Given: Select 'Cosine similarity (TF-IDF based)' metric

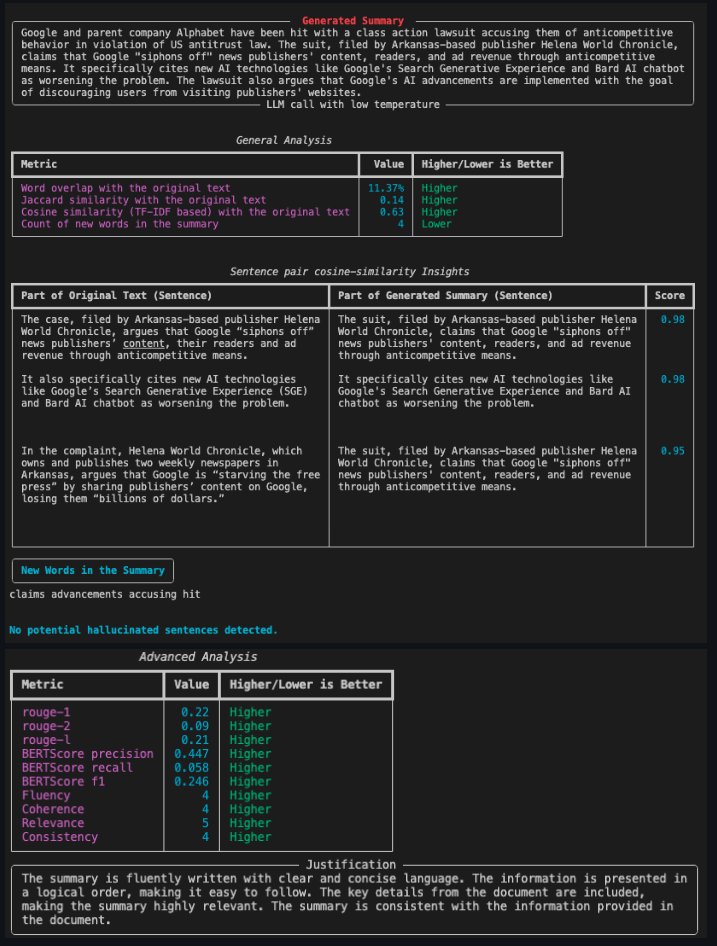Looking at the screenshot, I should [x=185, y=212].
